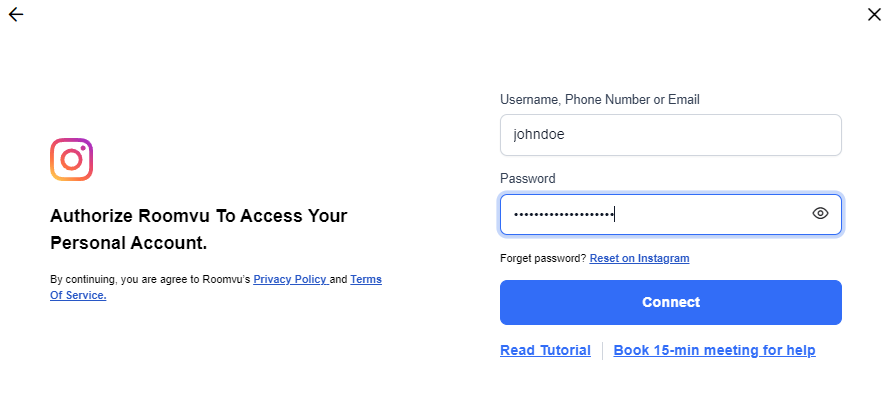Click inside the masked Password field
Image resolution: width=887 pixels, height=407 pixels.
[x=700, y=214]
